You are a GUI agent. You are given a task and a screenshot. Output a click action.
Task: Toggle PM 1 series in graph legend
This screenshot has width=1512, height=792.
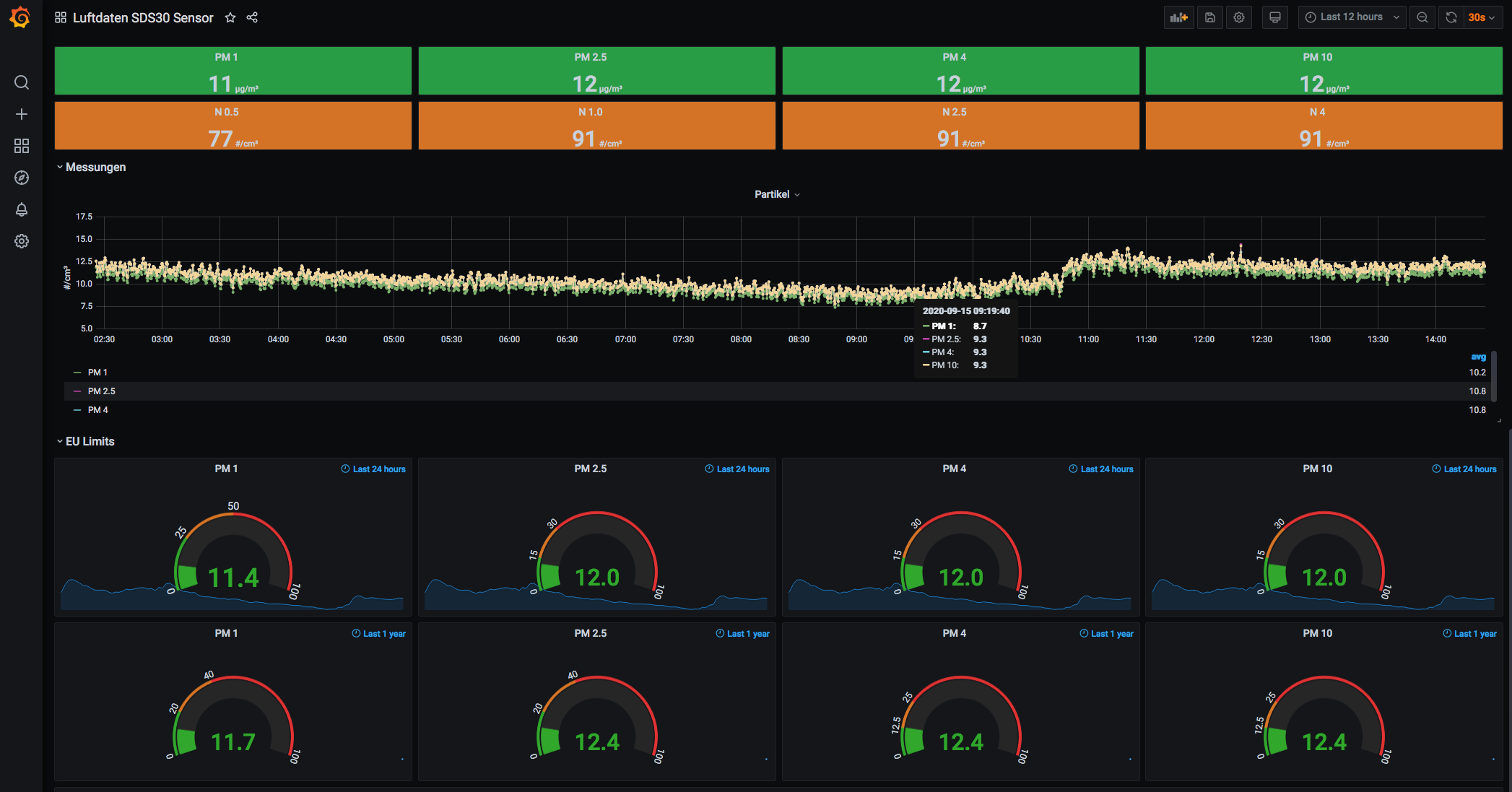tap(97, 373)
